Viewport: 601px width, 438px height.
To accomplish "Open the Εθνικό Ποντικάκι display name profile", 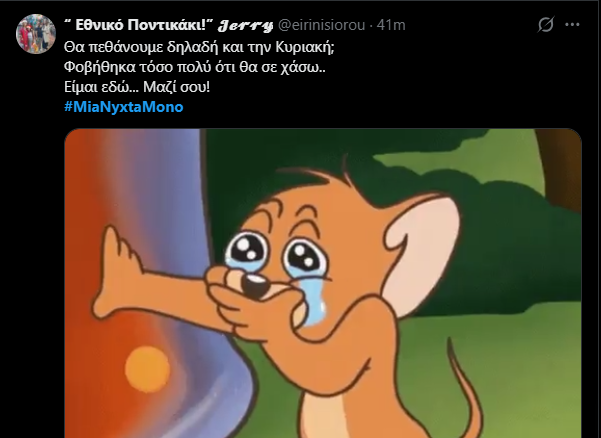I will (x=139, y=25).
